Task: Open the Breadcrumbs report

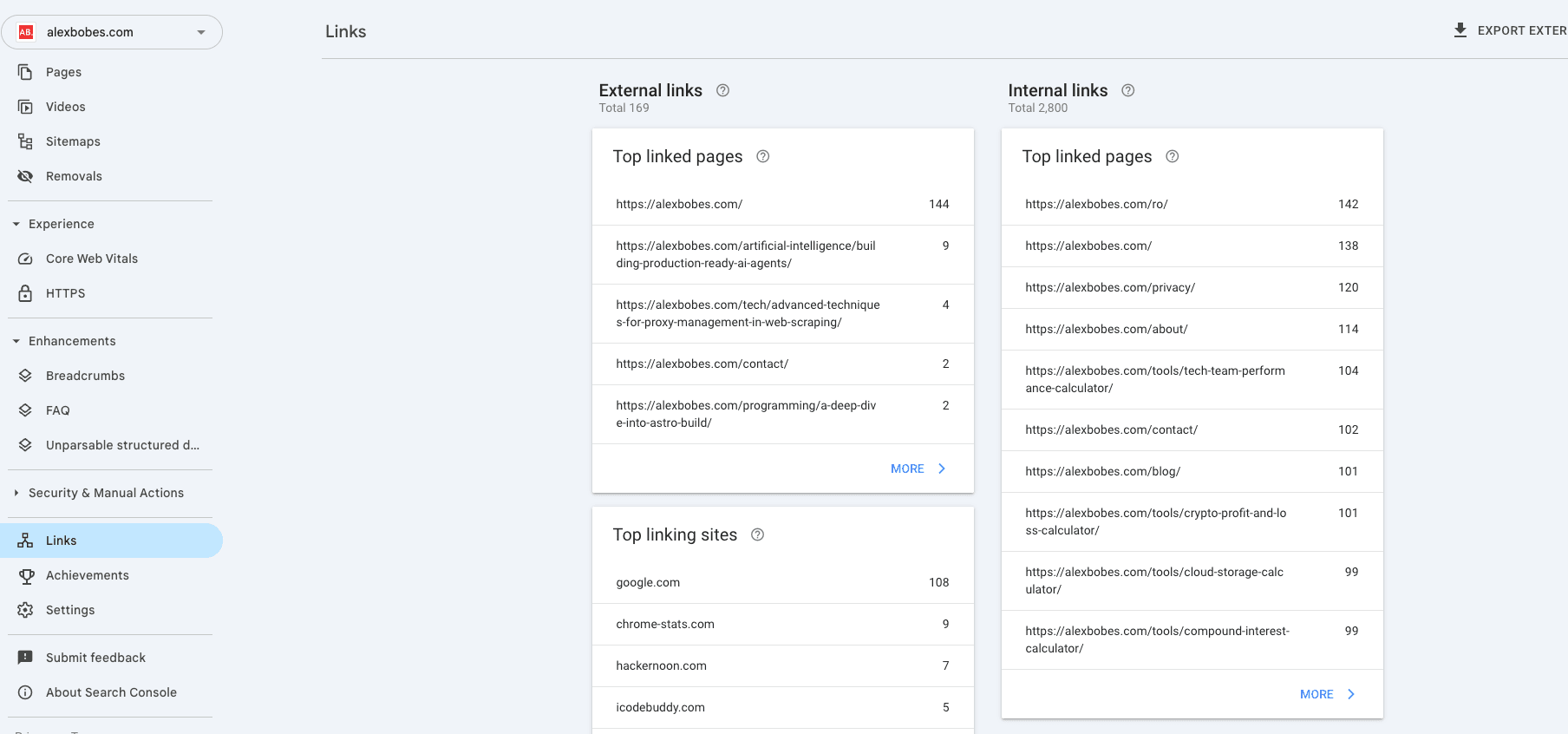Action: pos(85,376)
